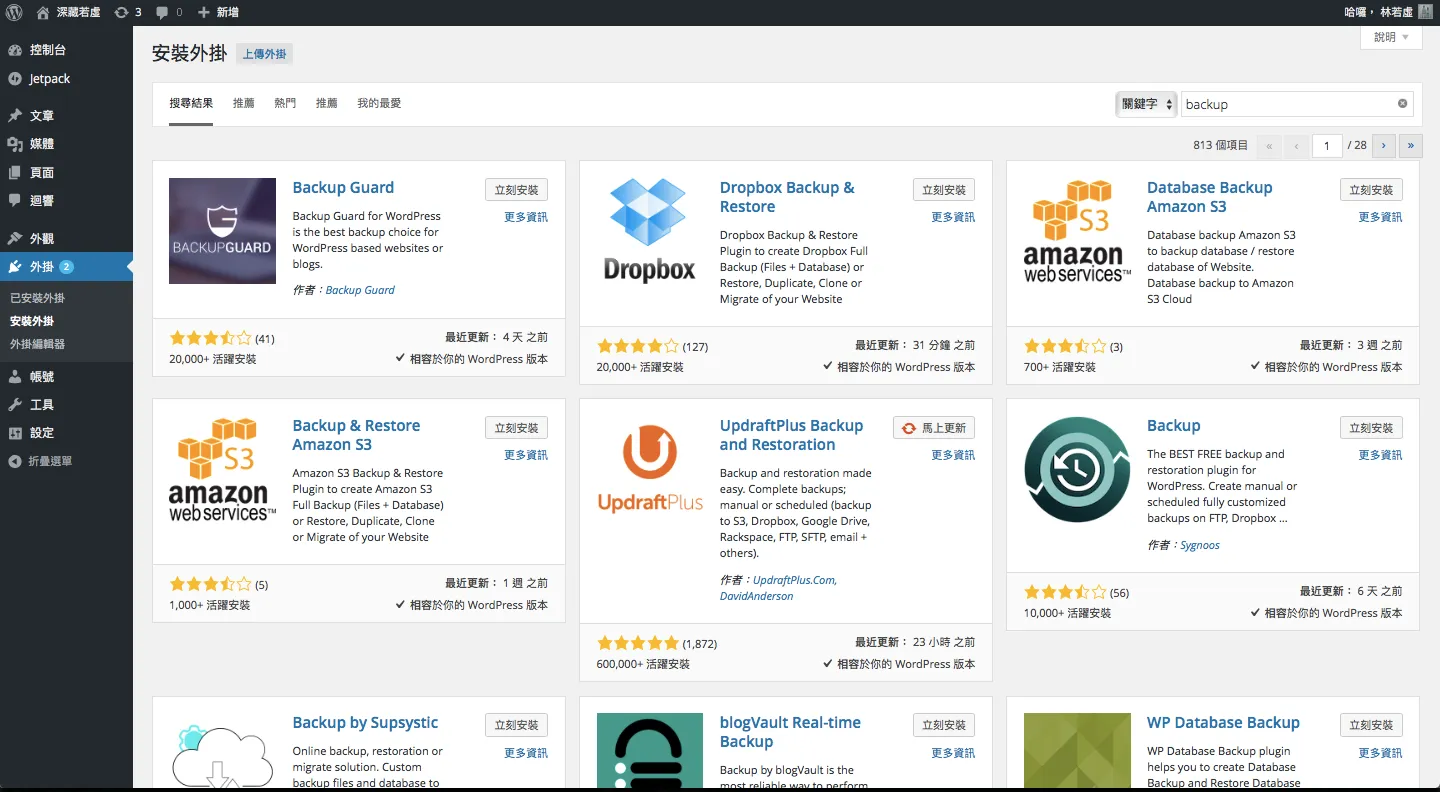Click the user avatar in top right
Screen dimensions: 1440x792
pos(1425,12)
